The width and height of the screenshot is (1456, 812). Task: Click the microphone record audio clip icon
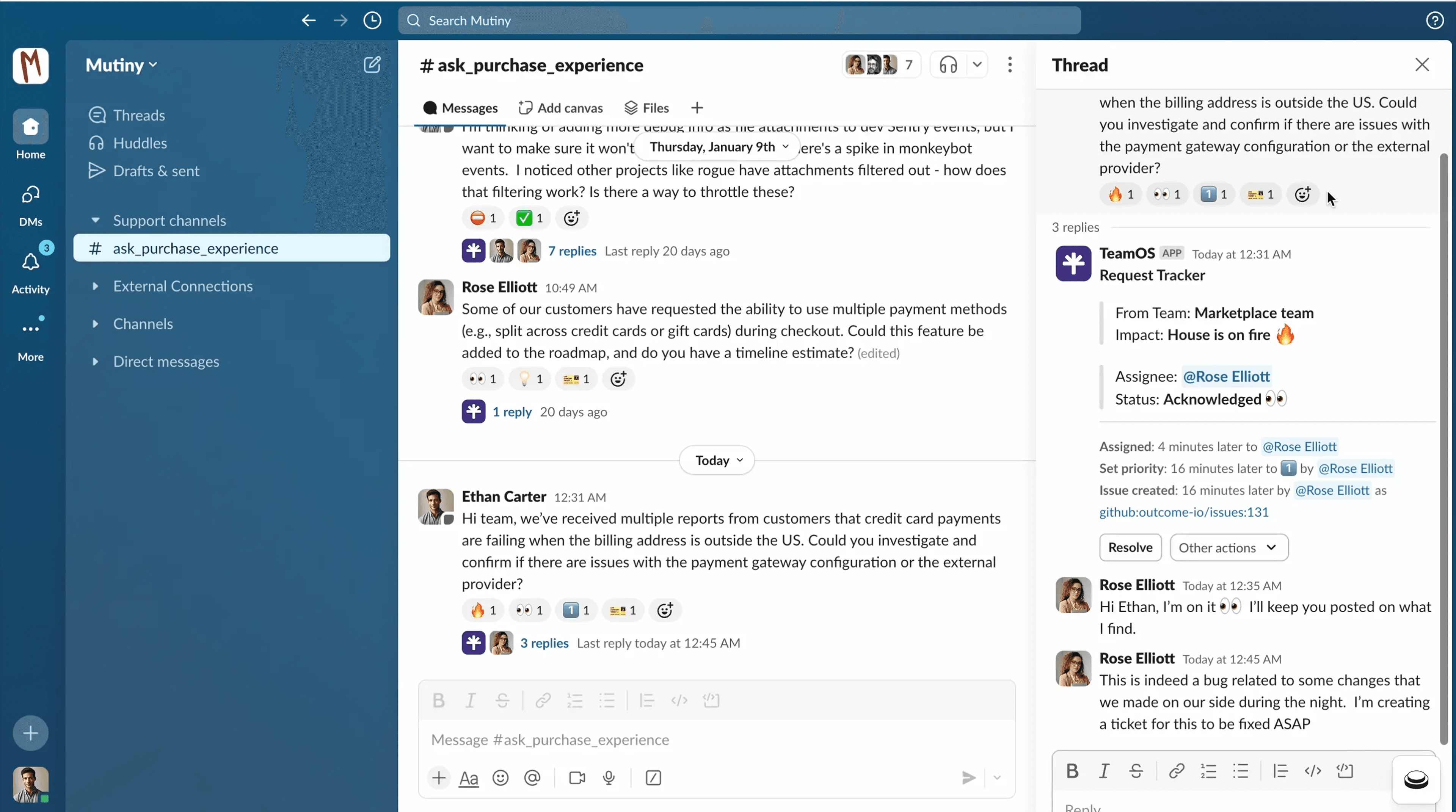[609, 778]
